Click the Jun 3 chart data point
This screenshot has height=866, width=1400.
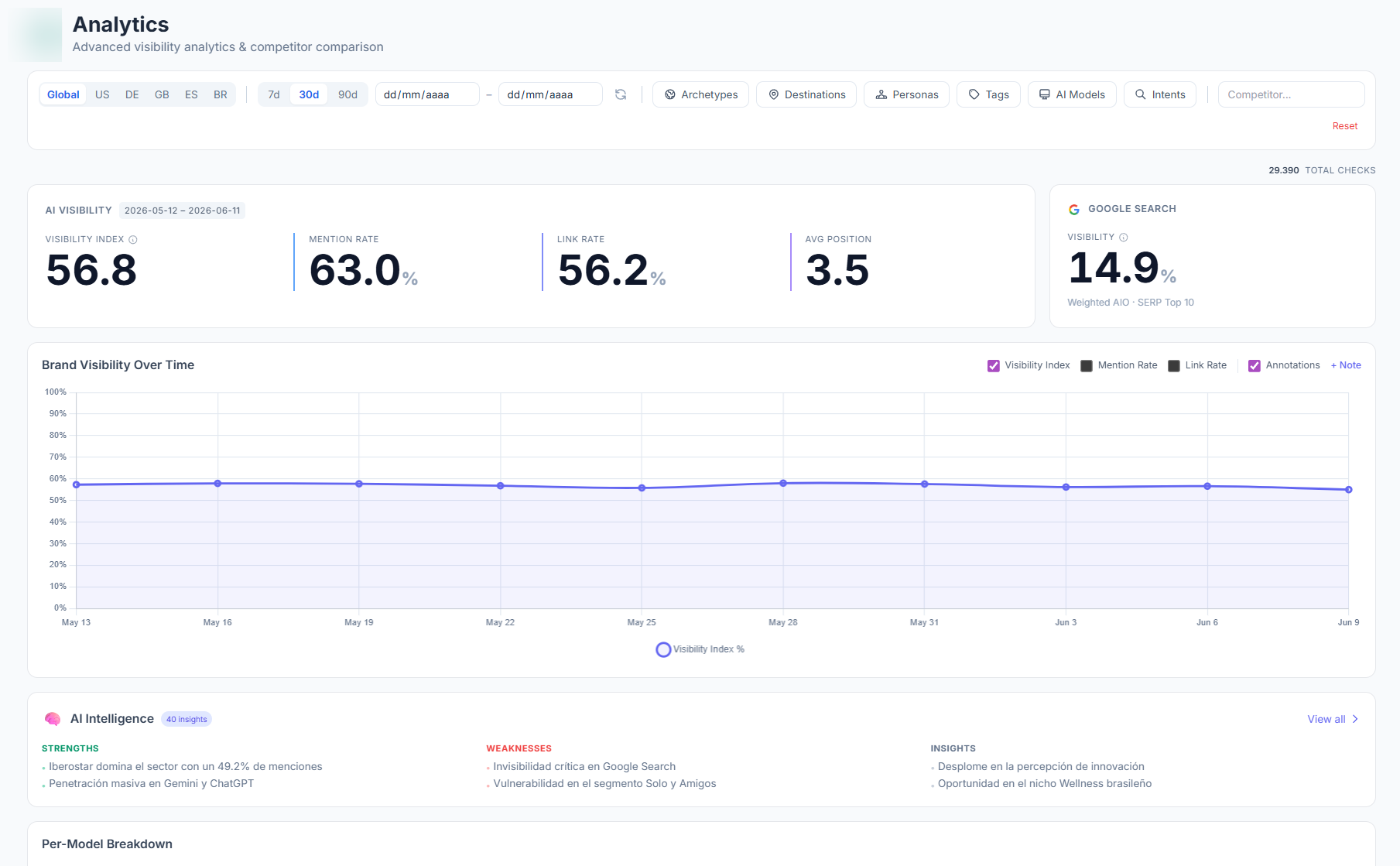click(1066, 487)
